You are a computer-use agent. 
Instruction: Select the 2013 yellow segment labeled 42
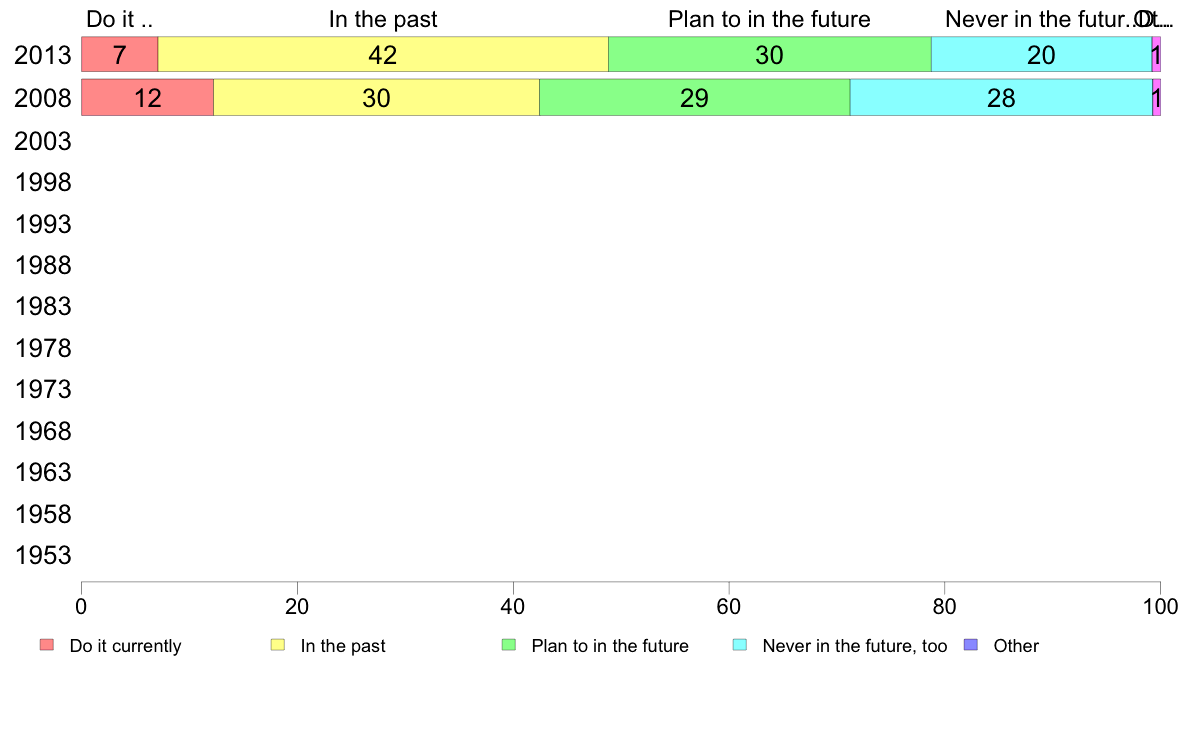coord(383,55)
